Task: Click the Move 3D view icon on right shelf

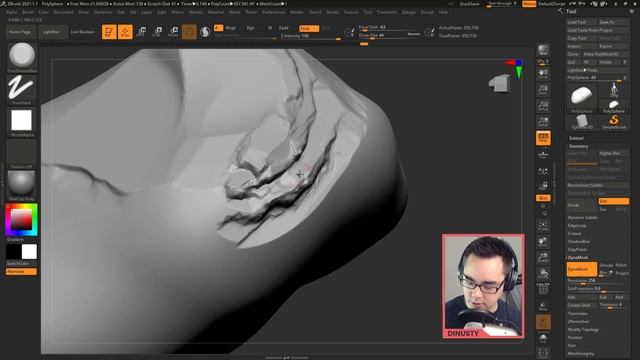Action: (x=543, y=242)
